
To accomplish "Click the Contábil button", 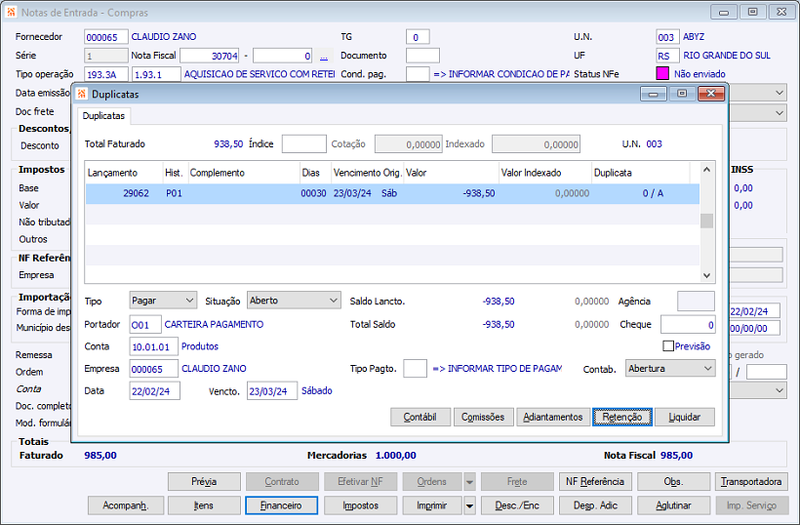I will (420, 417).
